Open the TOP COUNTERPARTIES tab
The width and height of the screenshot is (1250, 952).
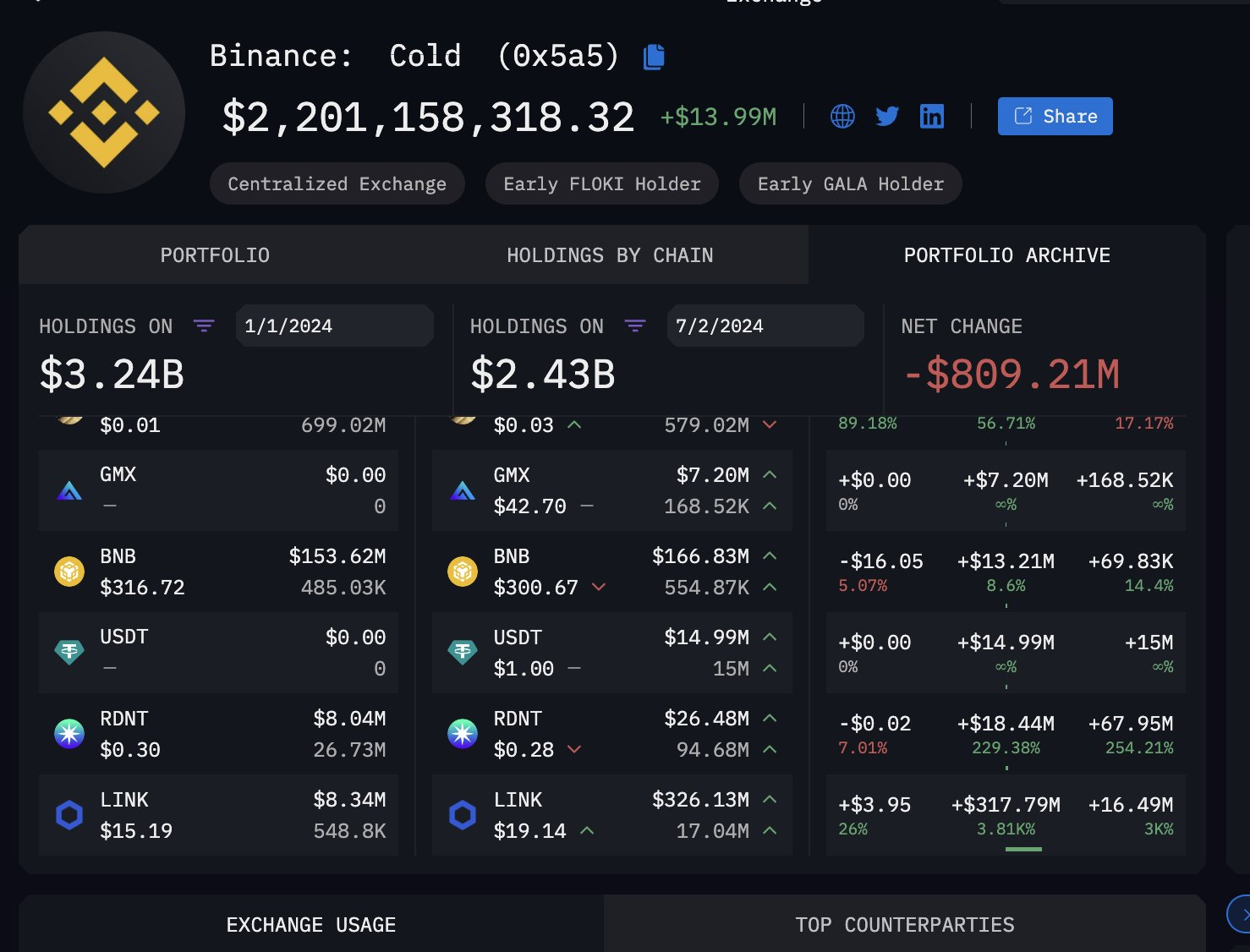click(904, 924)
